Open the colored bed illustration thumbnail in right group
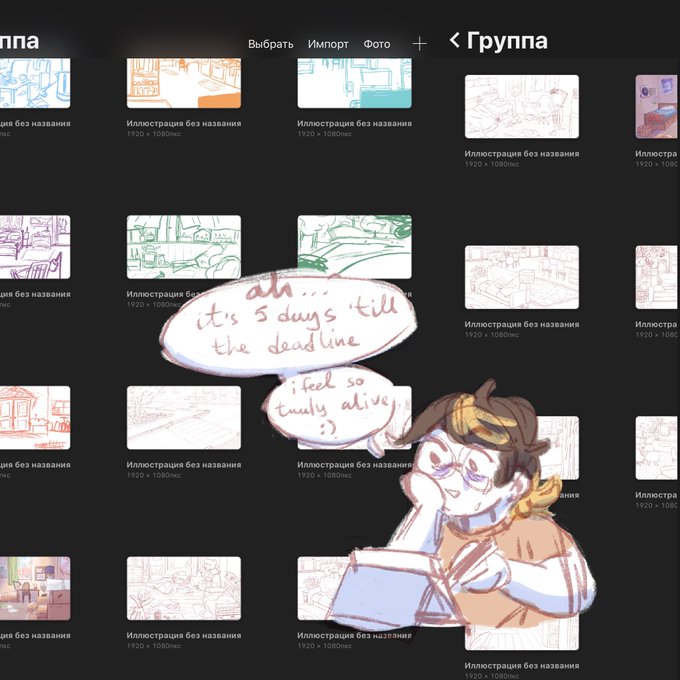Viewport: 680px width, 680px height. coord(657,107)
